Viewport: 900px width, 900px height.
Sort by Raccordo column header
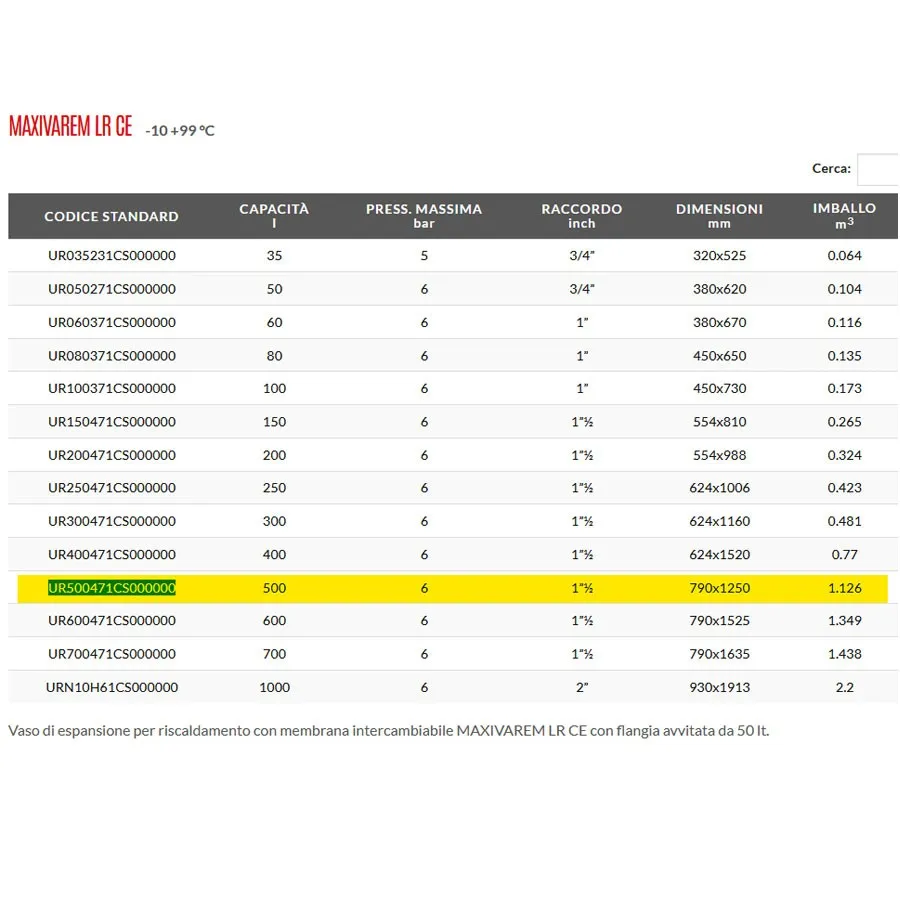(581, 216)
